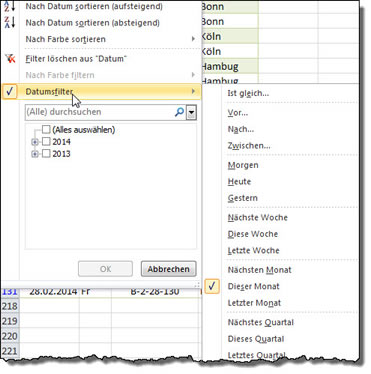Viewport: 371px width, 374px height.
Task: Choose 'Ist gleich...' date filter
Action: (248, 93)
